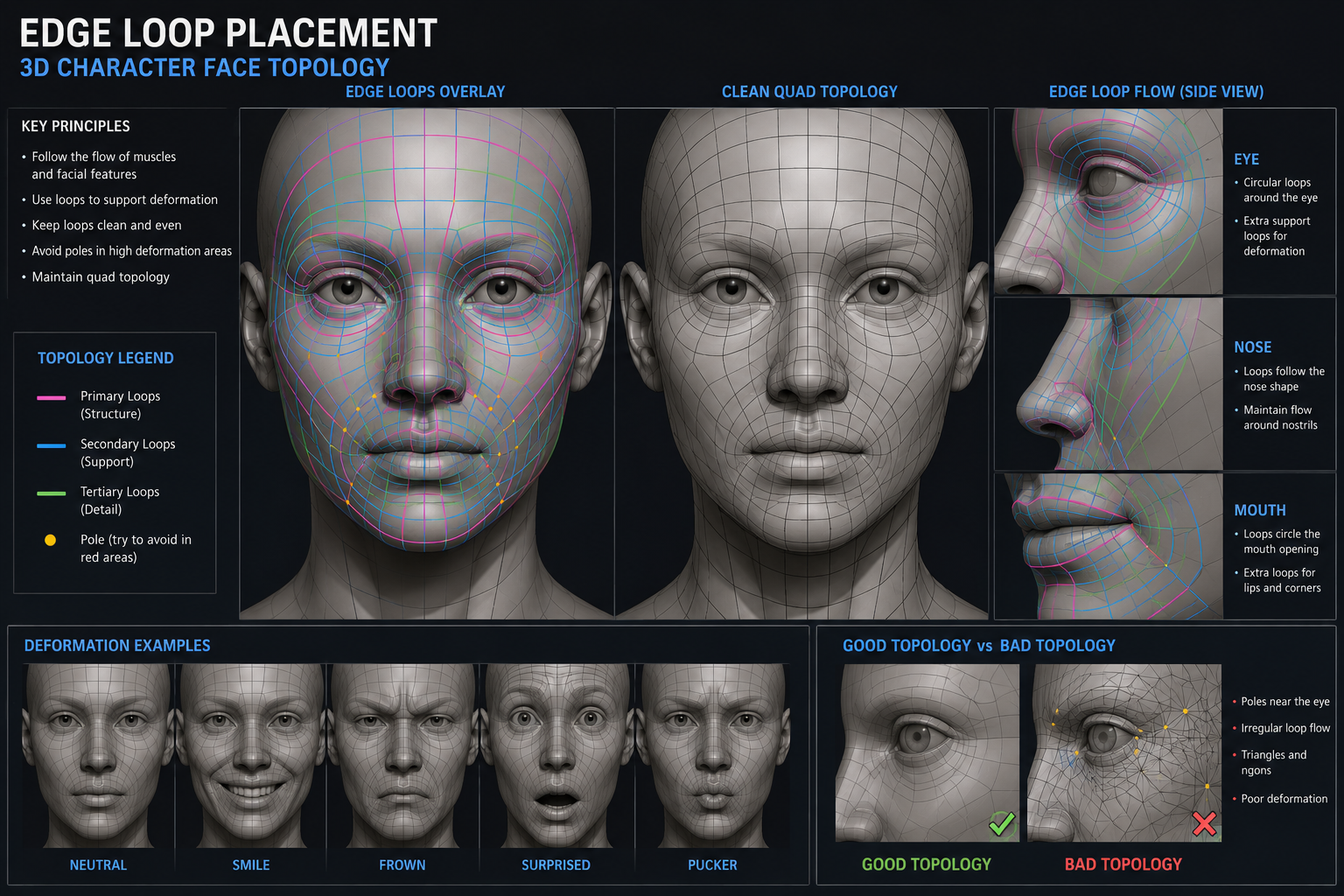Screen dimensions: 1344x896
Task: Select the Neutral face thumbnail
Action: [x=98, y=755]
